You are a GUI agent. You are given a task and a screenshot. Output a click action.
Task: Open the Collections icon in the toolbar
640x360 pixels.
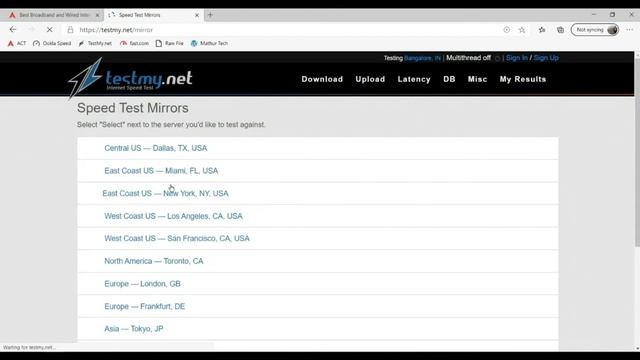[560, 30]
